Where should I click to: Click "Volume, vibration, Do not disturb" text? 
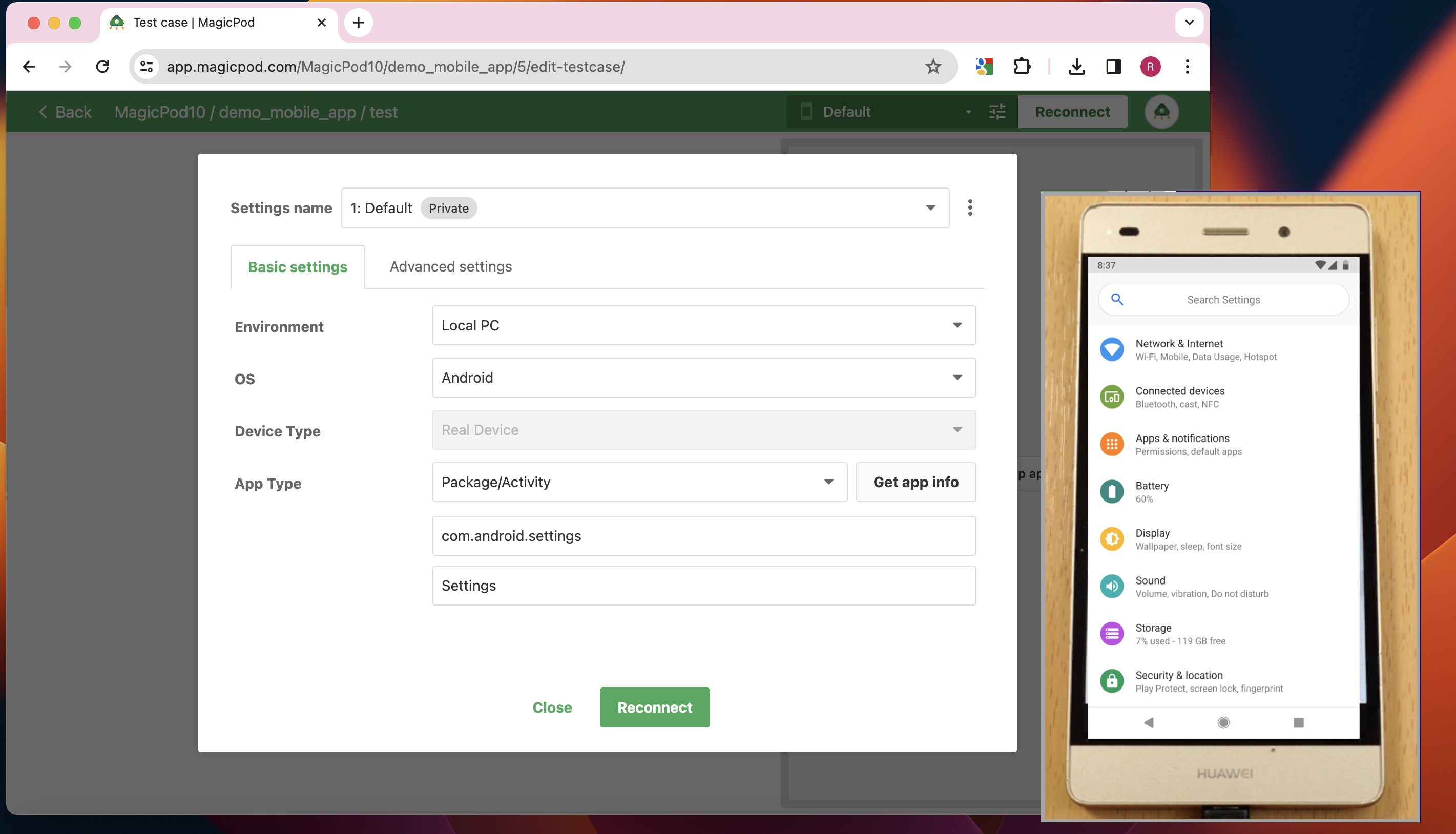(1202, 594)
